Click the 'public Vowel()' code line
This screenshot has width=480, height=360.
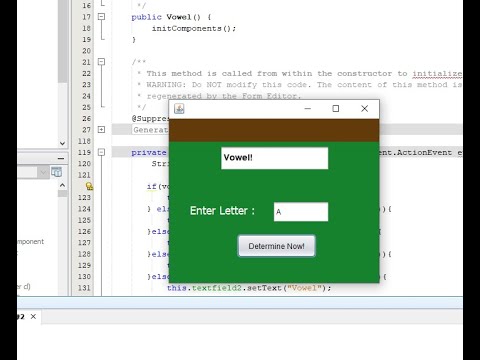point(171,17)
